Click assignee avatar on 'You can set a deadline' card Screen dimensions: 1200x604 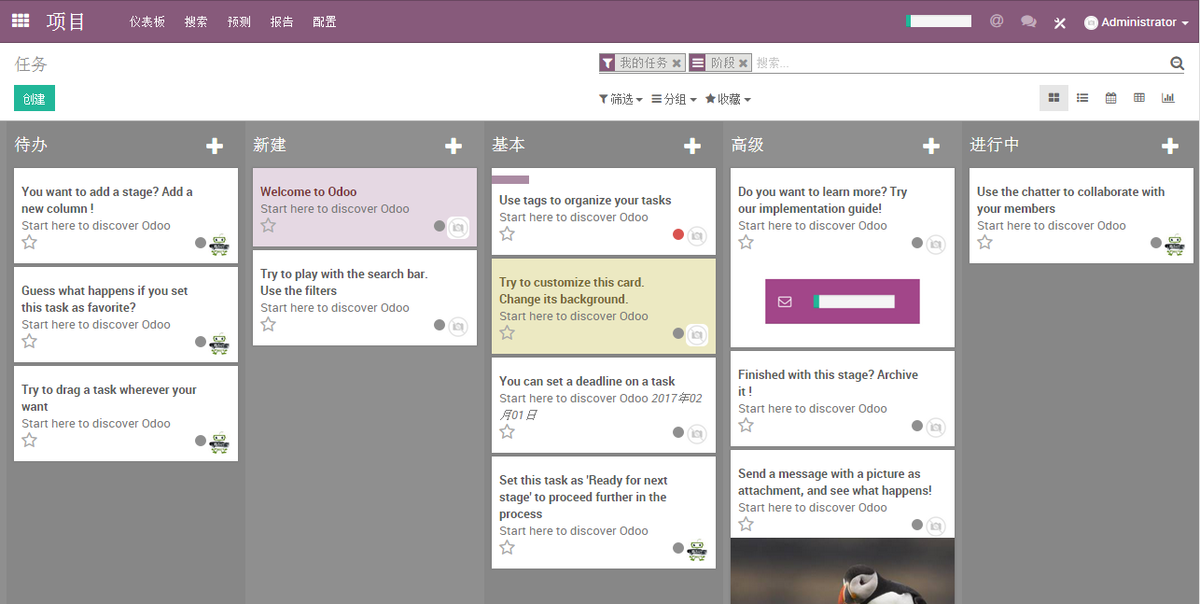point(697,434)
